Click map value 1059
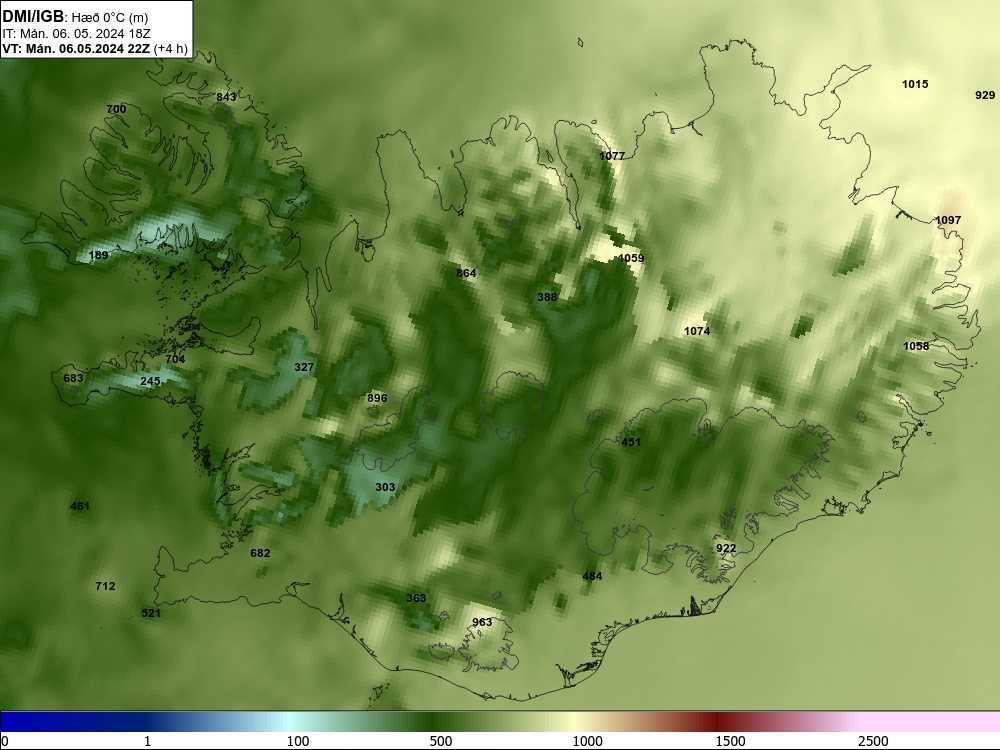Screen dimensions: 1000x750 pos(631,258)
